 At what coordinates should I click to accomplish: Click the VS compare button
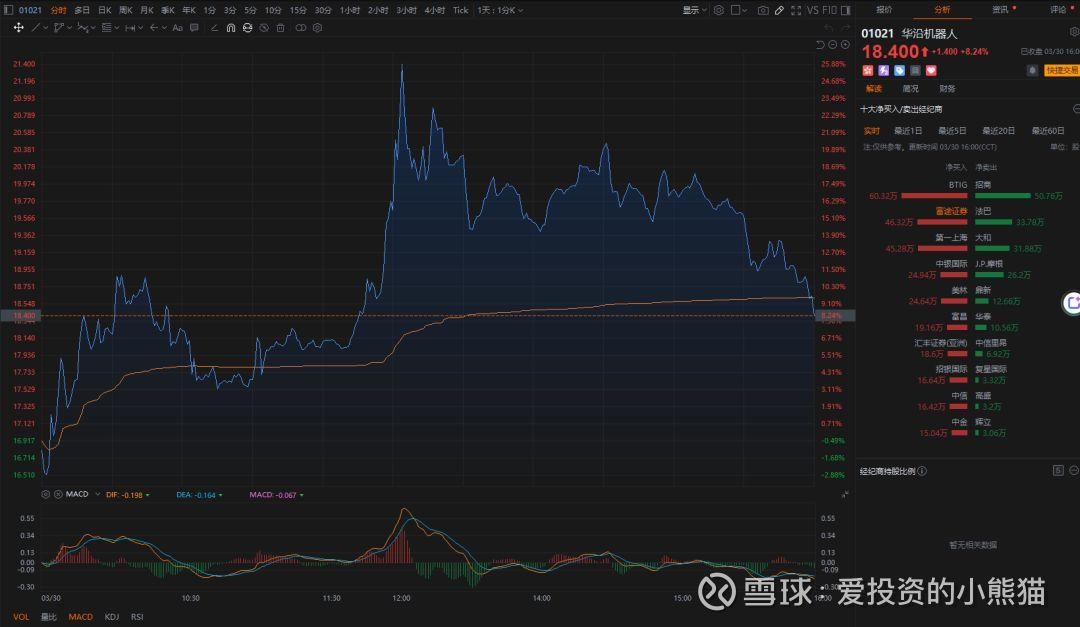[813, 10]
